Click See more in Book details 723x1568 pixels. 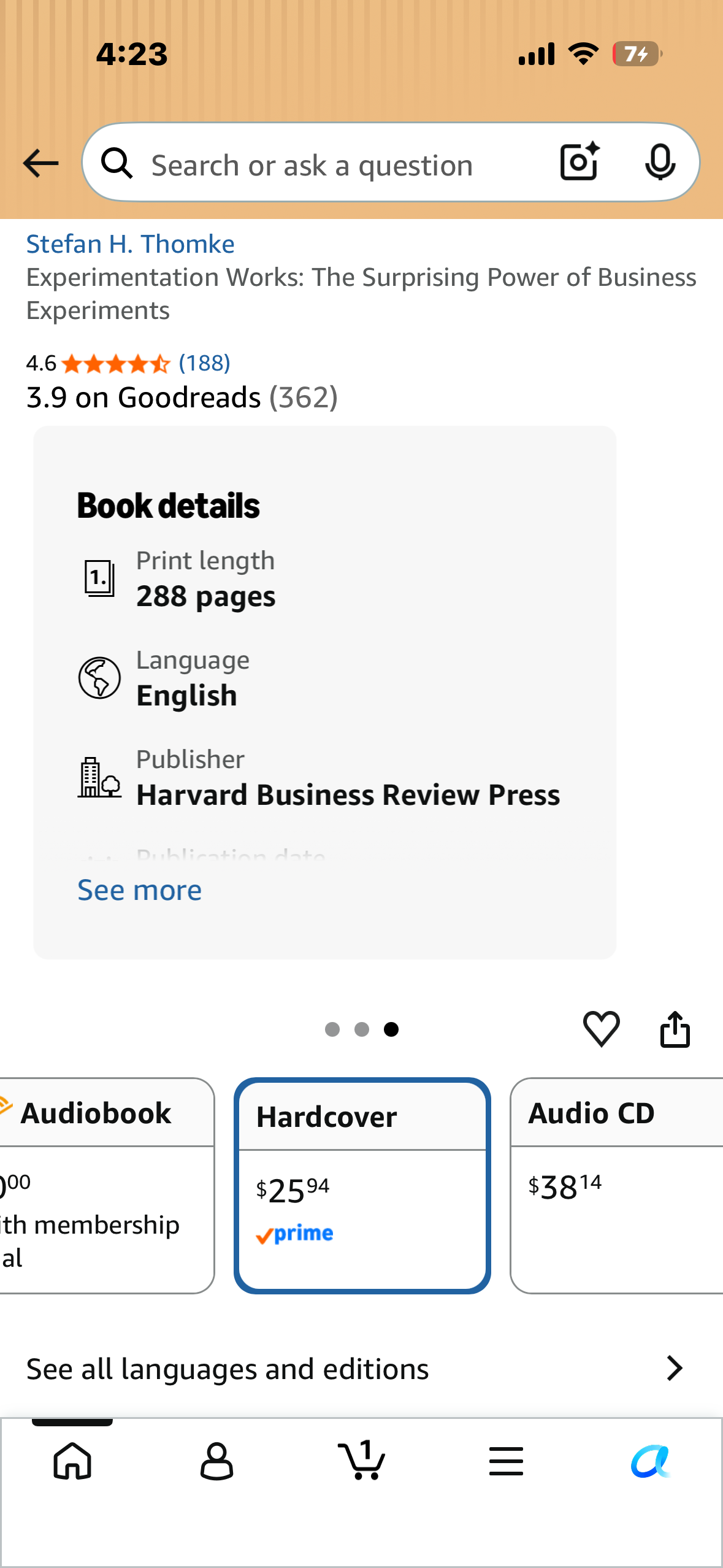(139, 890)
